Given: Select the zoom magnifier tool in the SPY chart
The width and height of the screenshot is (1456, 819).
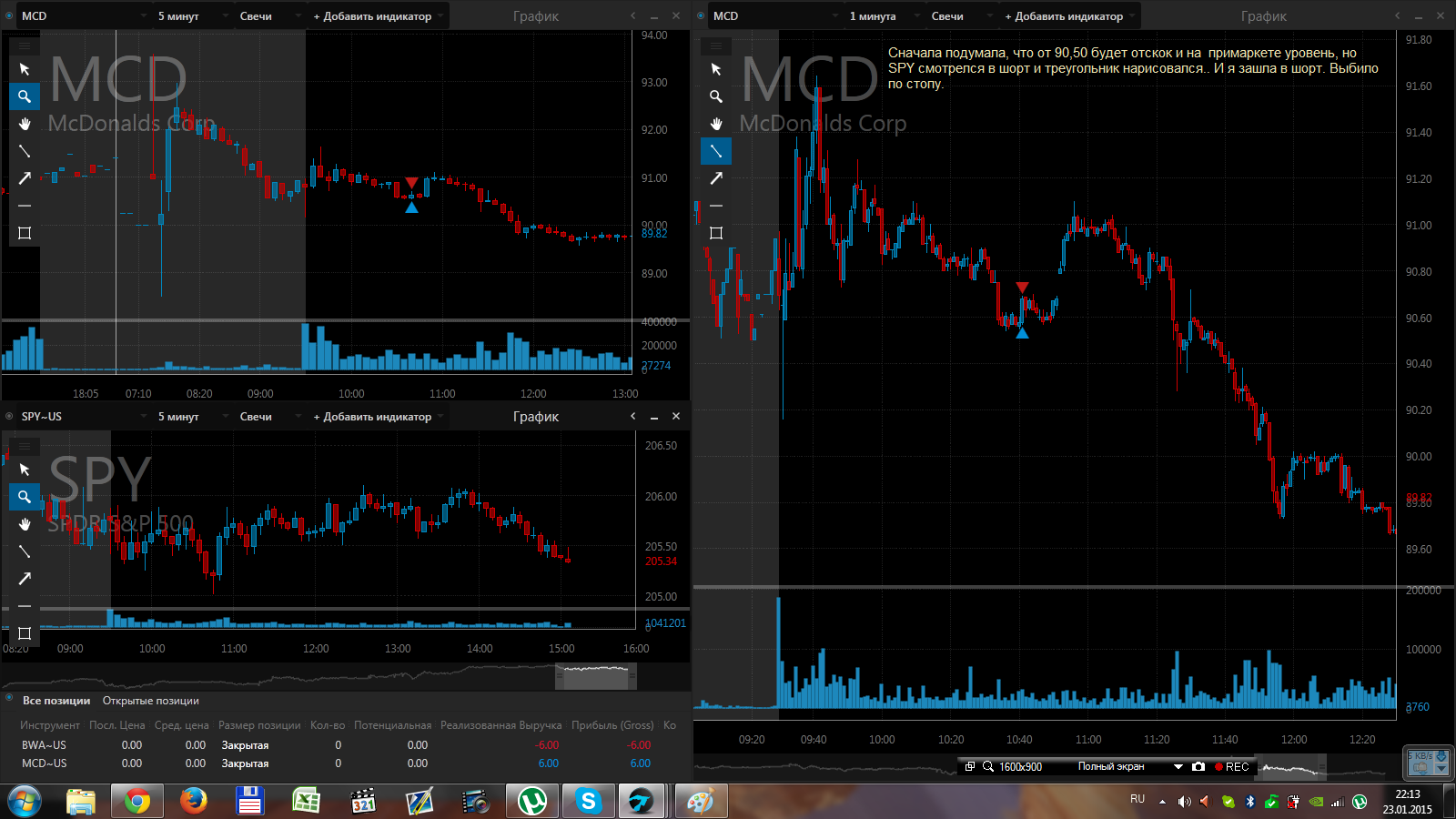Looking at the screenshot, I should tap(25, 497).
